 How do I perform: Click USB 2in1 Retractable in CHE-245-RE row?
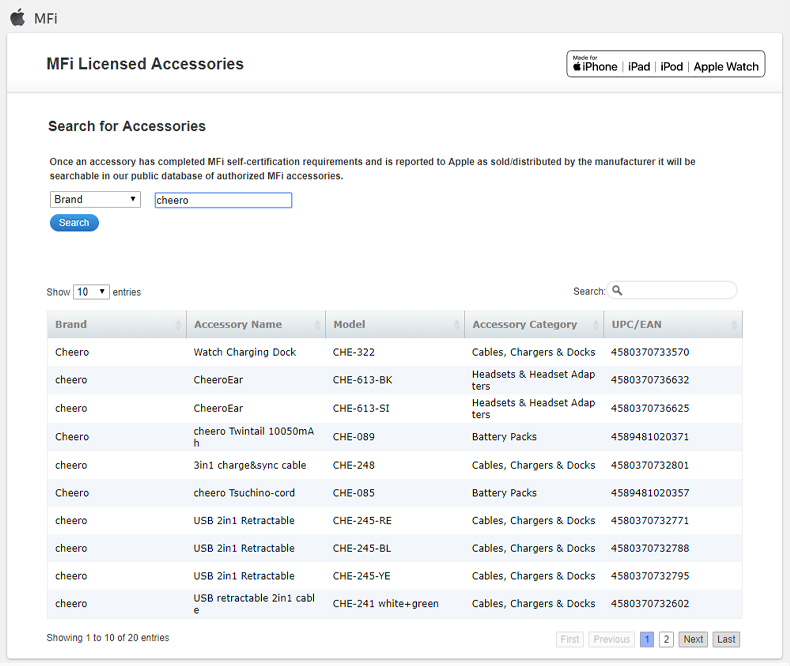click(x=244, y=520)
